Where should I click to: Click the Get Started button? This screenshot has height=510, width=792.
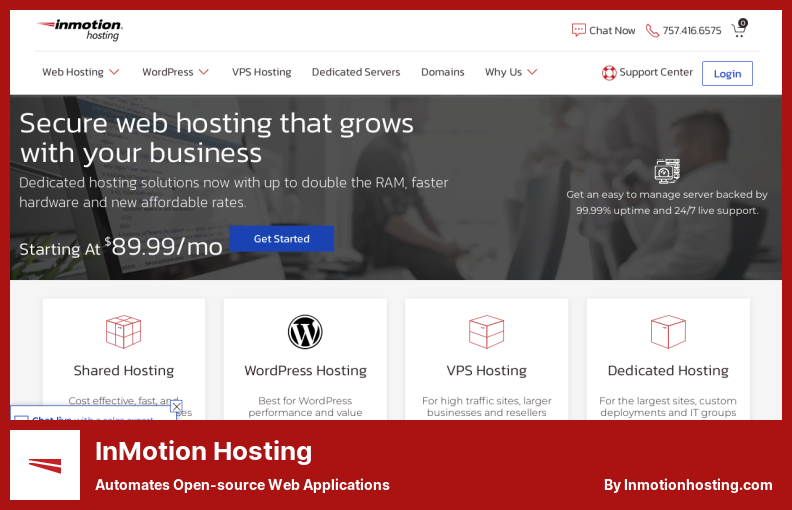(x=281, y=239)
